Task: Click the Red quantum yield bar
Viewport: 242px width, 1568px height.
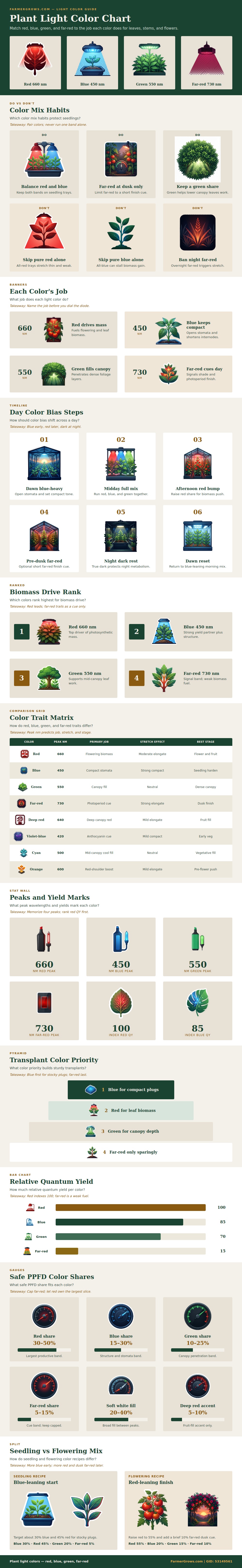Action: pyautogui.click(x=130, y=1208)
